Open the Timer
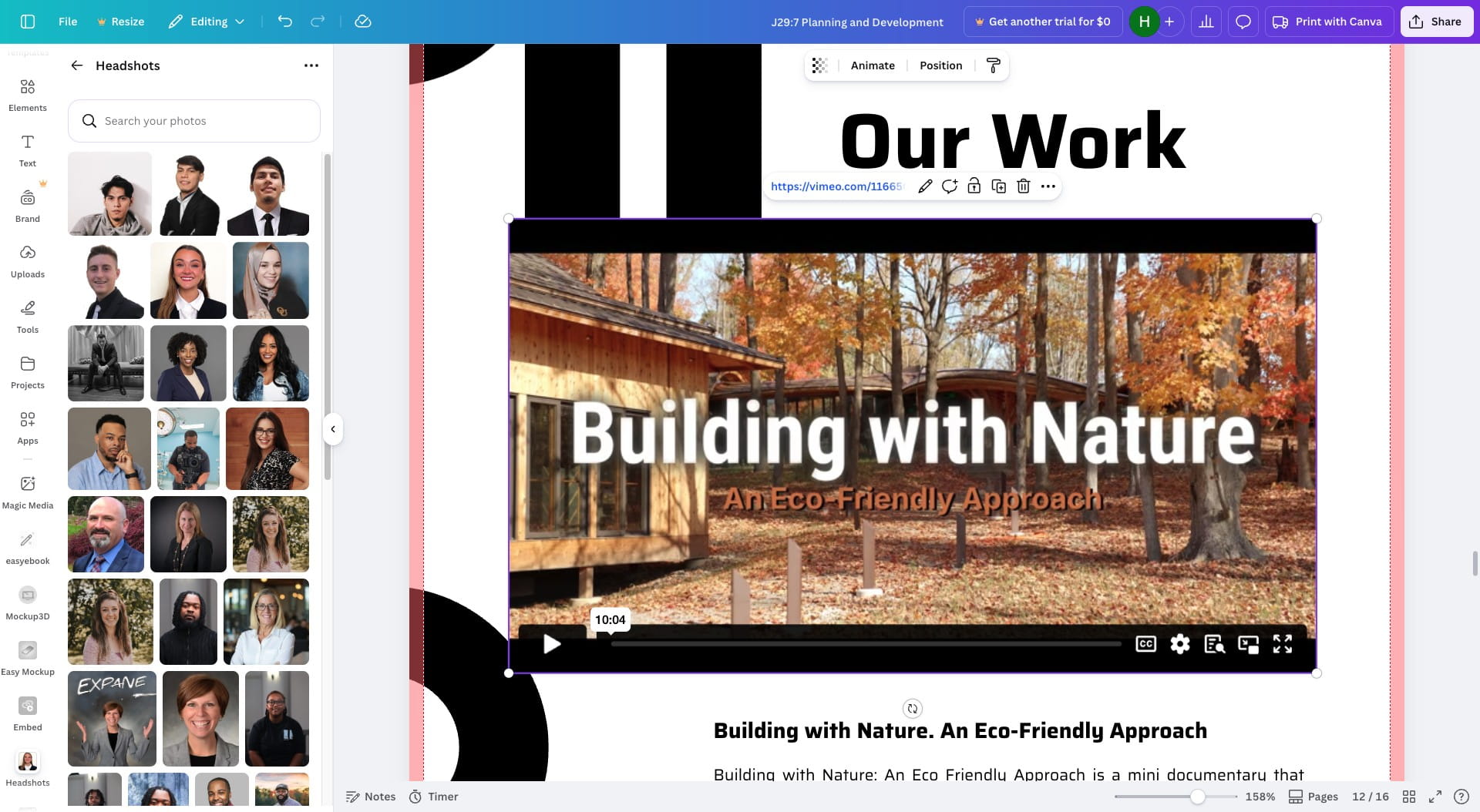 click(x=433, y=797)
